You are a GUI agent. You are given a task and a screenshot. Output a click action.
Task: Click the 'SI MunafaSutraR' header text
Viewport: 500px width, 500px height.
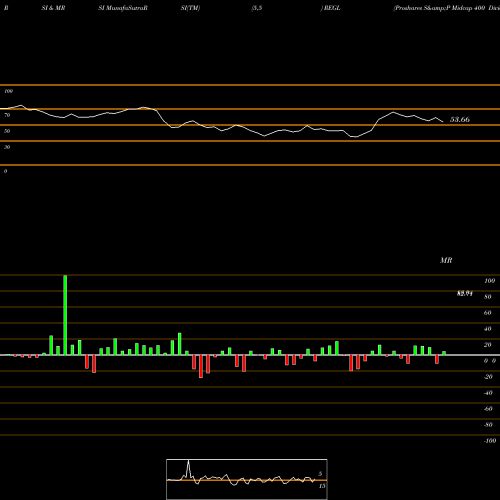123,8
